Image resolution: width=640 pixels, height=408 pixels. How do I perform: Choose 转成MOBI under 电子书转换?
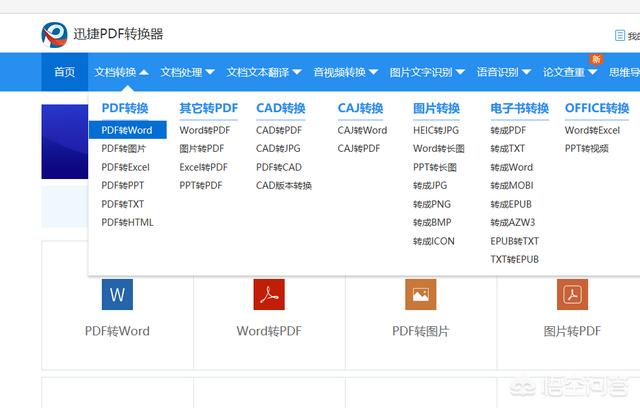tap(512, 186)
